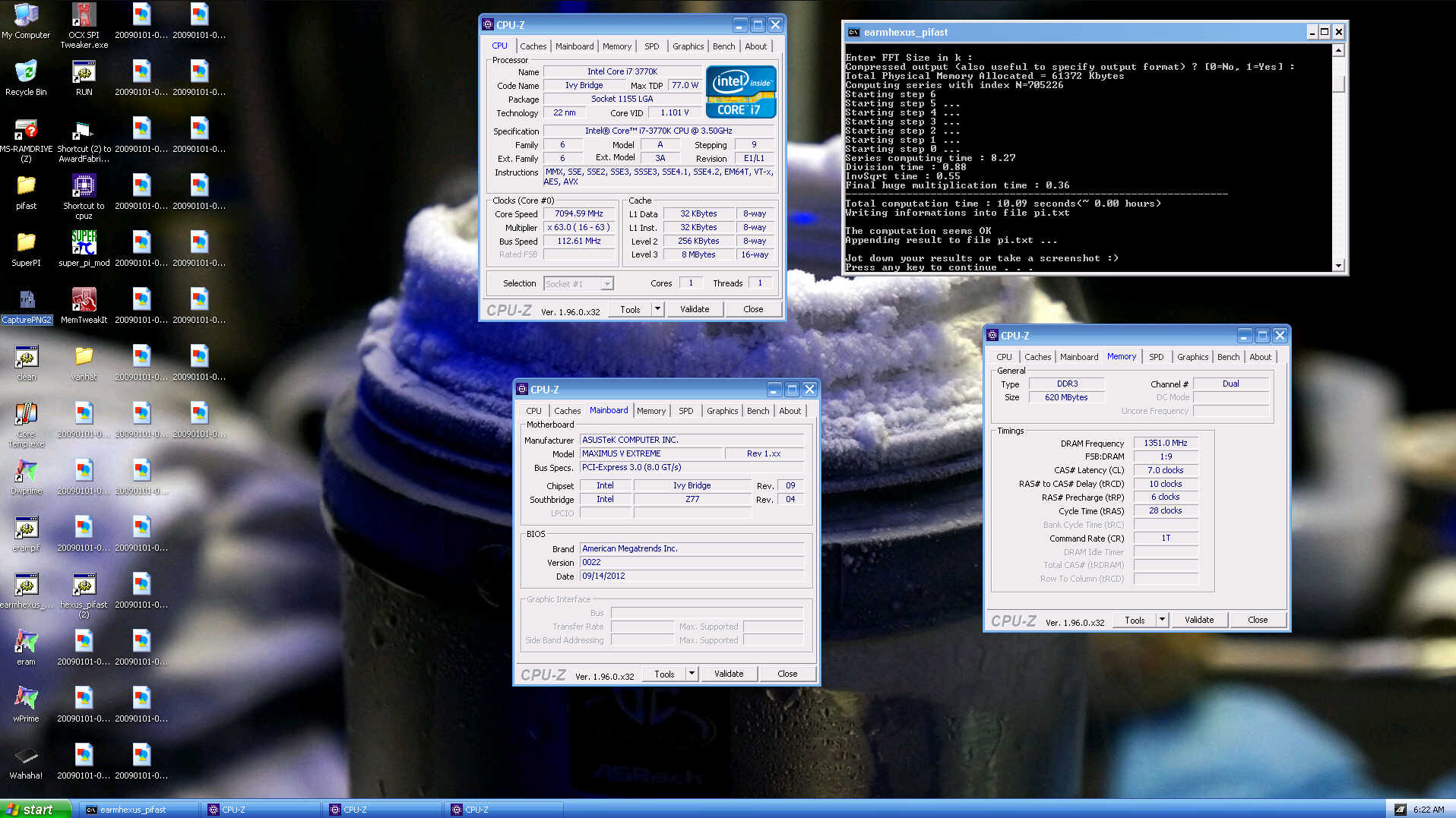Select the clean batch file icon
Viewport: 1456px width, 818px height.
(26, 363)
